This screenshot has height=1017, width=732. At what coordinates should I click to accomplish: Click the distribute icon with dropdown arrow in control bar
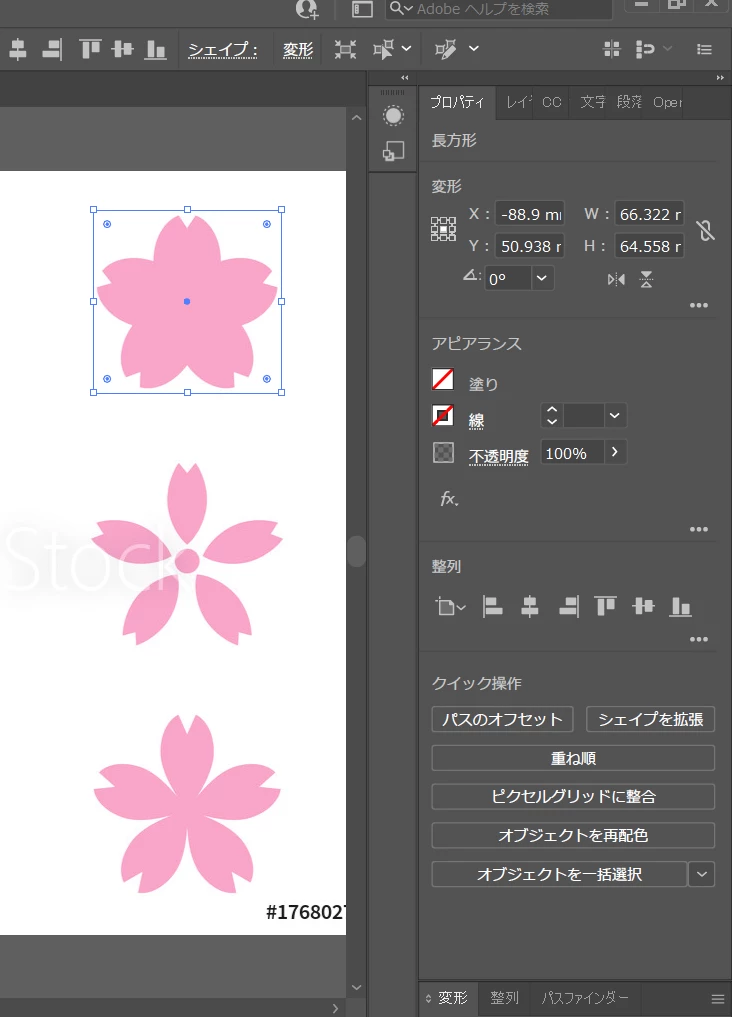(x=653, y=49)
